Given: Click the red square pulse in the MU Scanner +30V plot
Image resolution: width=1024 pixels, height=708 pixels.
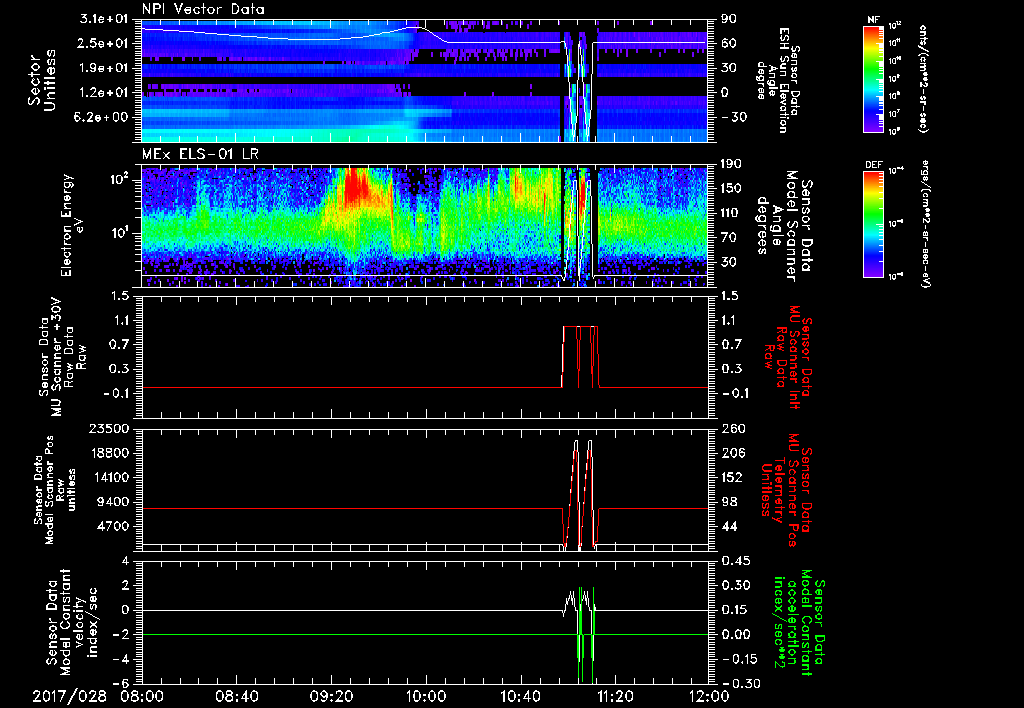Looking at the screenshot, I should tap(580, 357).
